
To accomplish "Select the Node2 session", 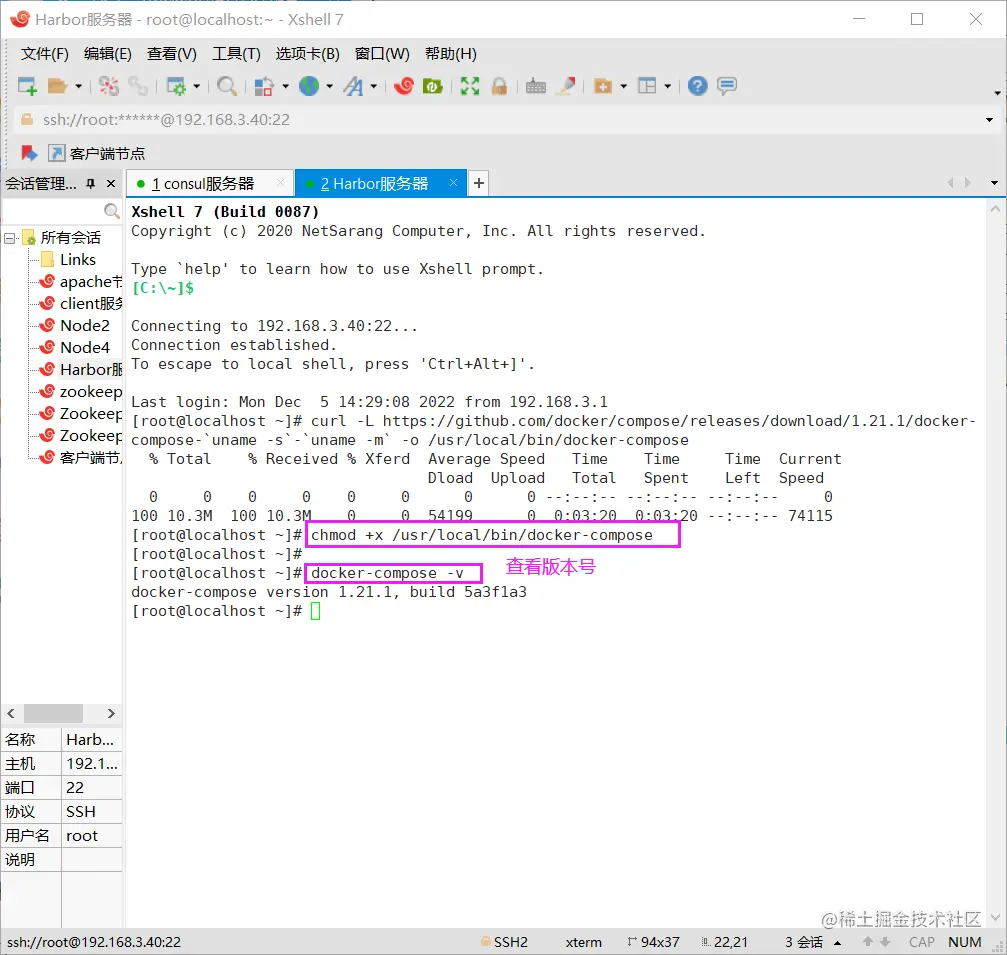I will point(85,326).
